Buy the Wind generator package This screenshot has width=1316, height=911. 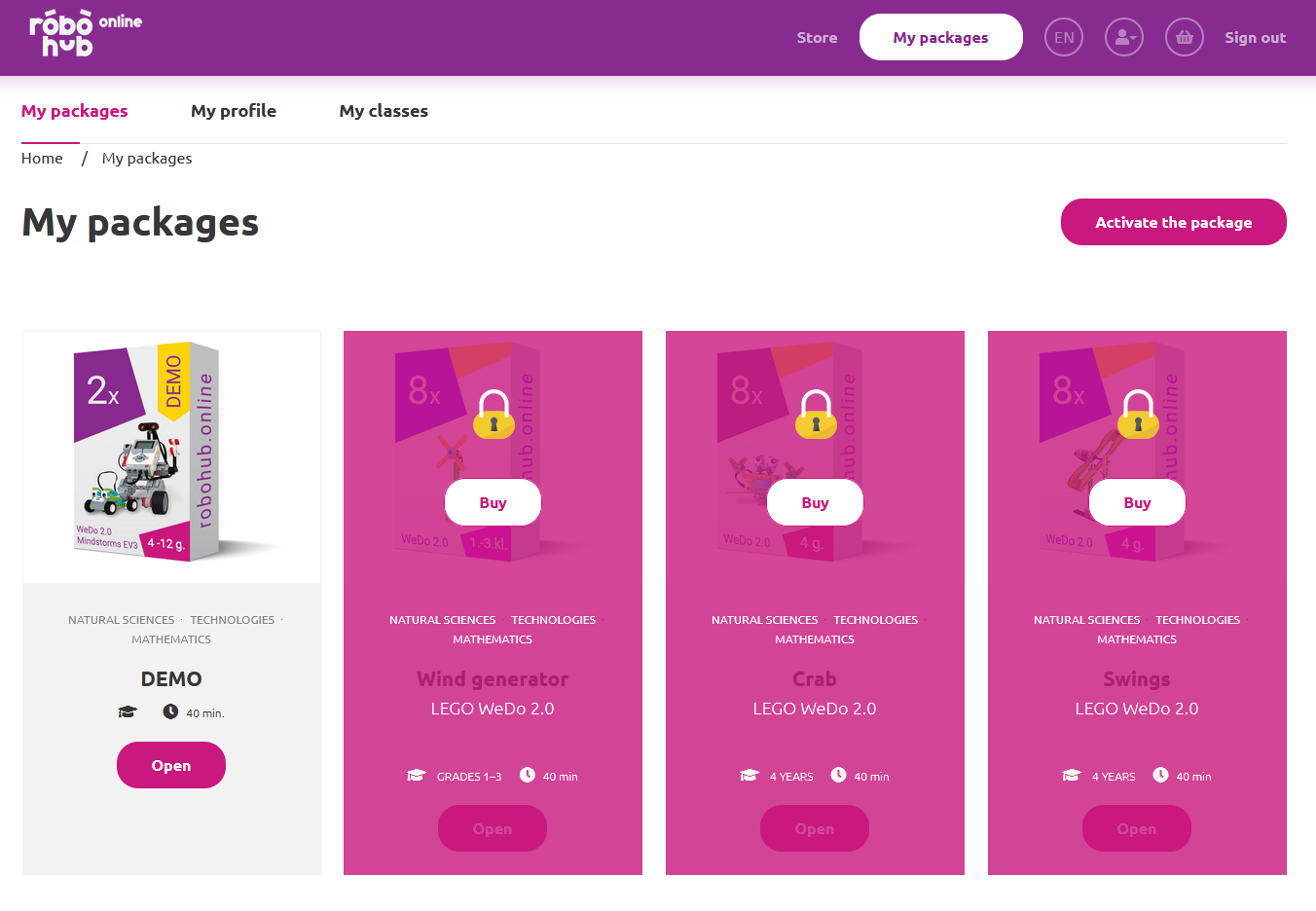[x=493, y=502]
